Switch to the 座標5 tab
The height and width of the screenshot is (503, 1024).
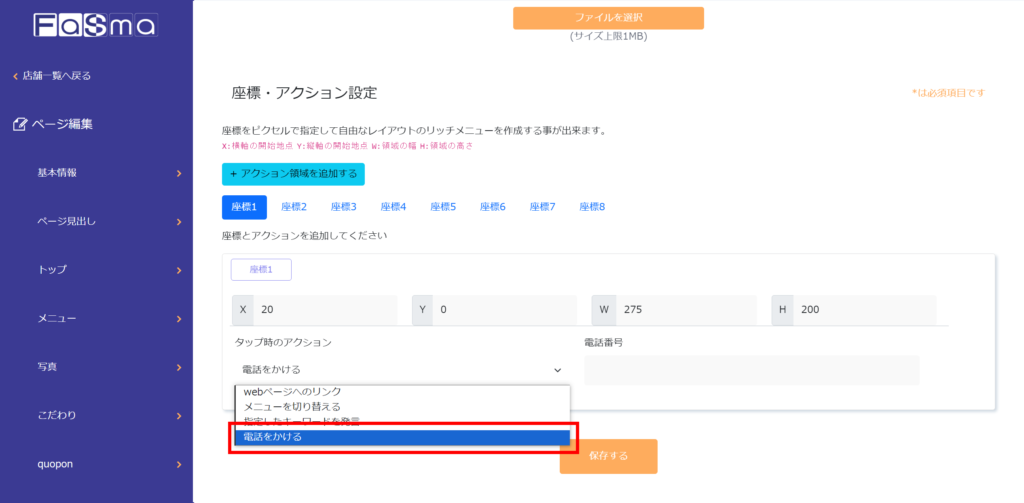click(x=443, y=207)
